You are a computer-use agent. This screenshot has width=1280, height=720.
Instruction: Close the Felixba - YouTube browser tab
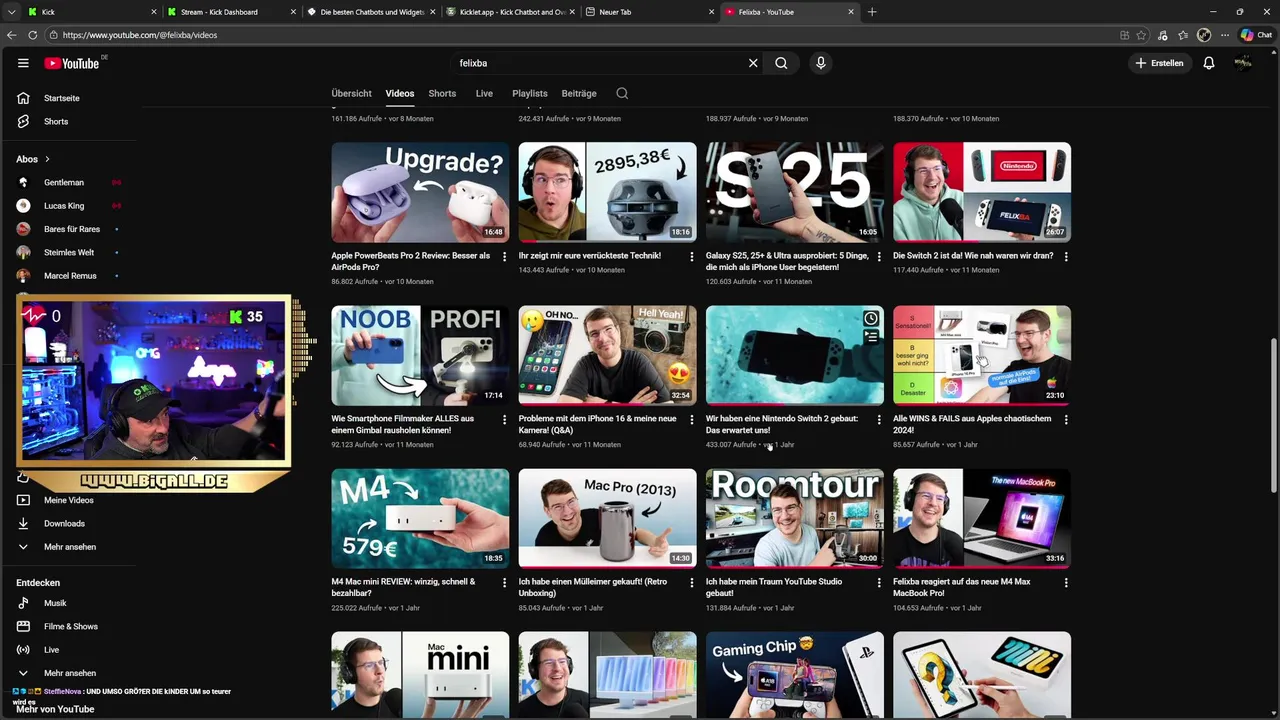[x=851, y=12]
